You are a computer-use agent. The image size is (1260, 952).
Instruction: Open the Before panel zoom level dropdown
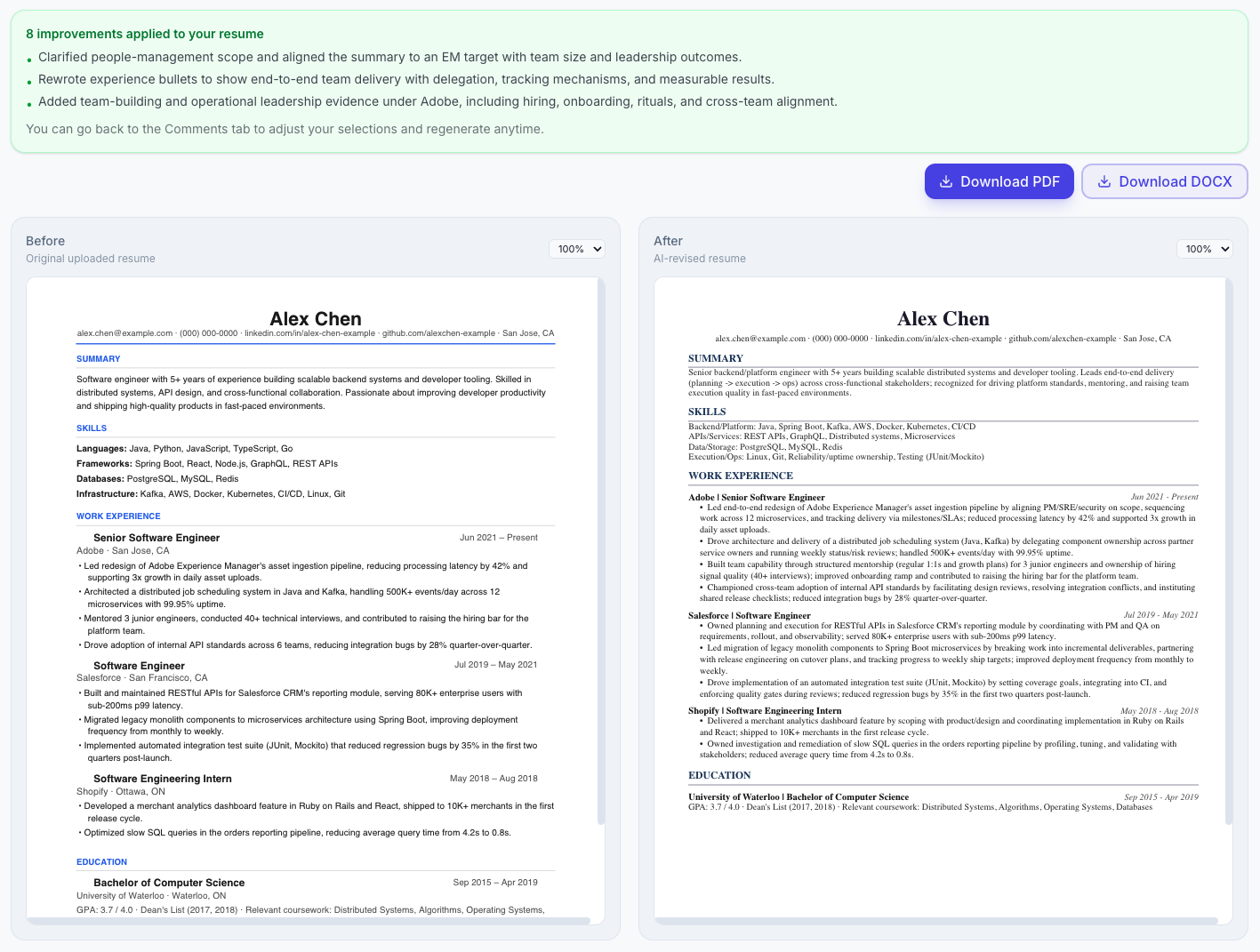(x=576, y=249)
